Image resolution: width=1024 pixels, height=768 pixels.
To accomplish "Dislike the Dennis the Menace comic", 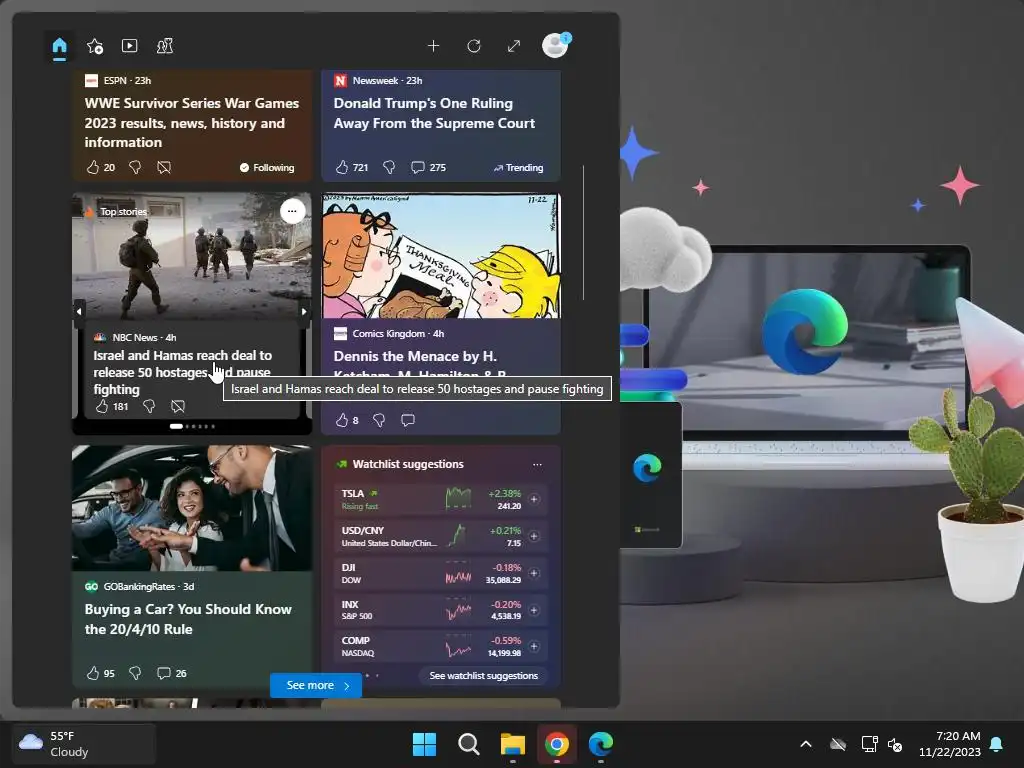I will [x=379, y=420].
